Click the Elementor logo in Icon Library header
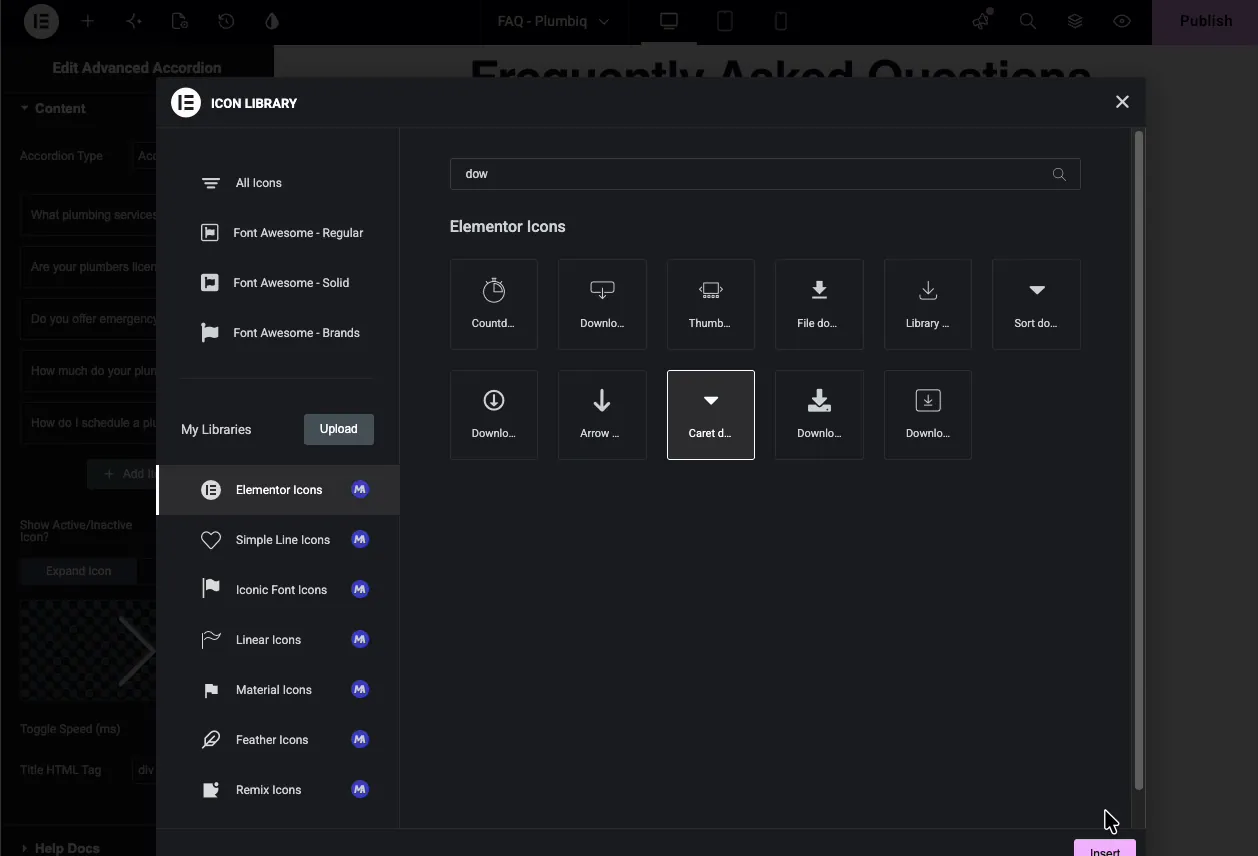Image resolution: width=1258 pixels, height=856 pixels. [x=186, y=103]
